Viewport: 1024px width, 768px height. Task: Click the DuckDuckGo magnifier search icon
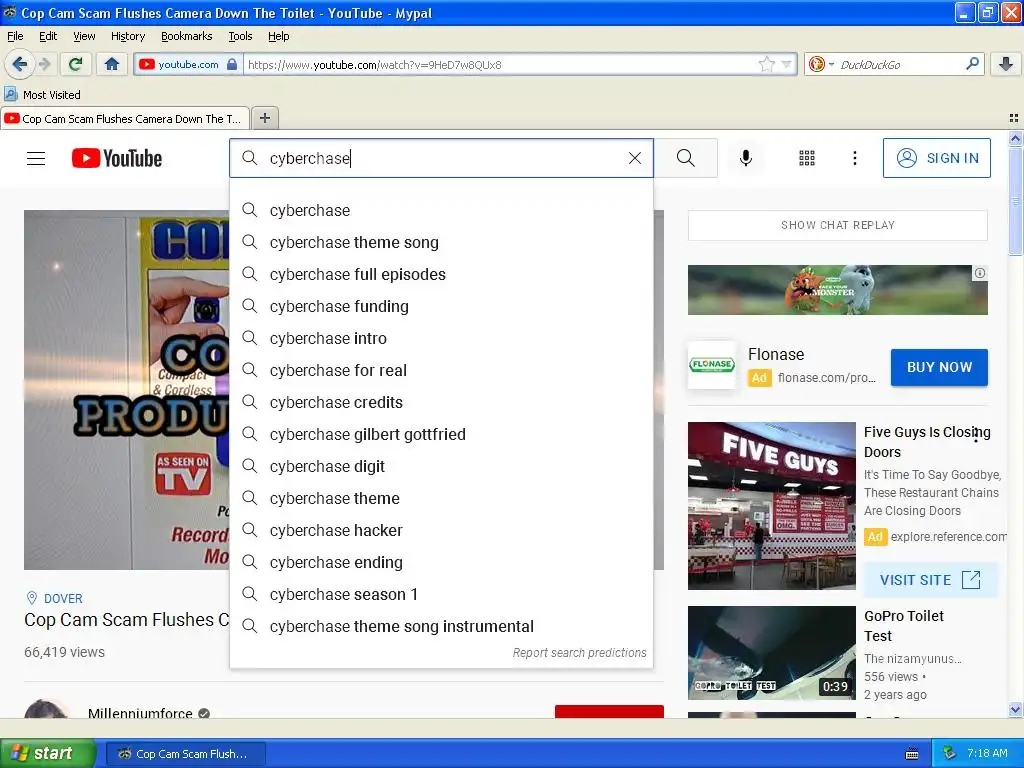[x=972, y=64]
